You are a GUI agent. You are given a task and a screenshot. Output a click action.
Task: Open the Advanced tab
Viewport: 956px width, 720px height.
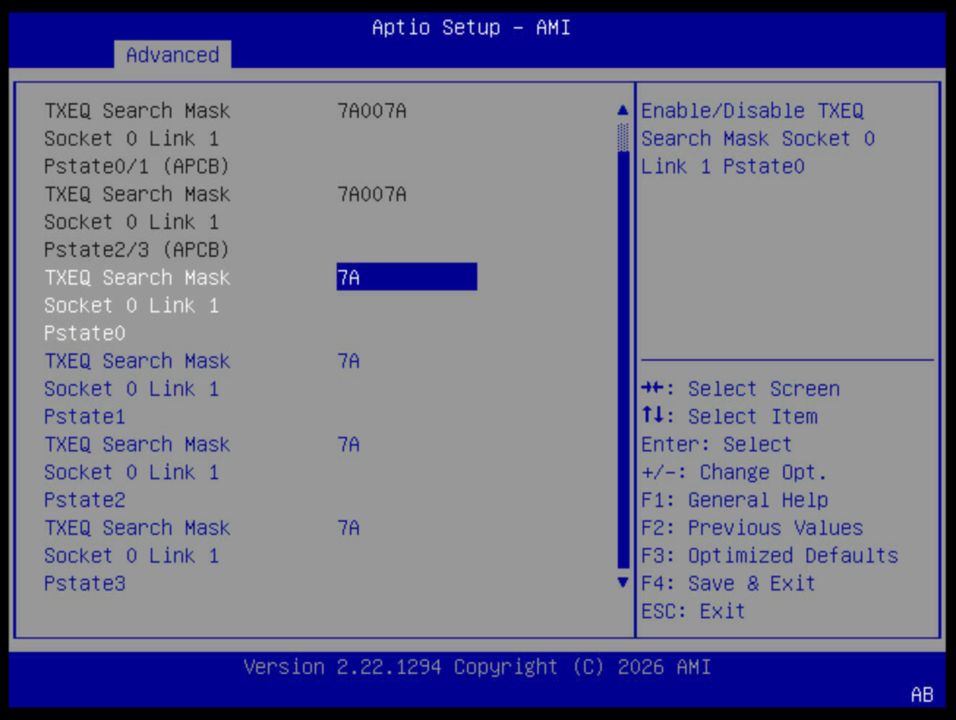pos(173,55)
